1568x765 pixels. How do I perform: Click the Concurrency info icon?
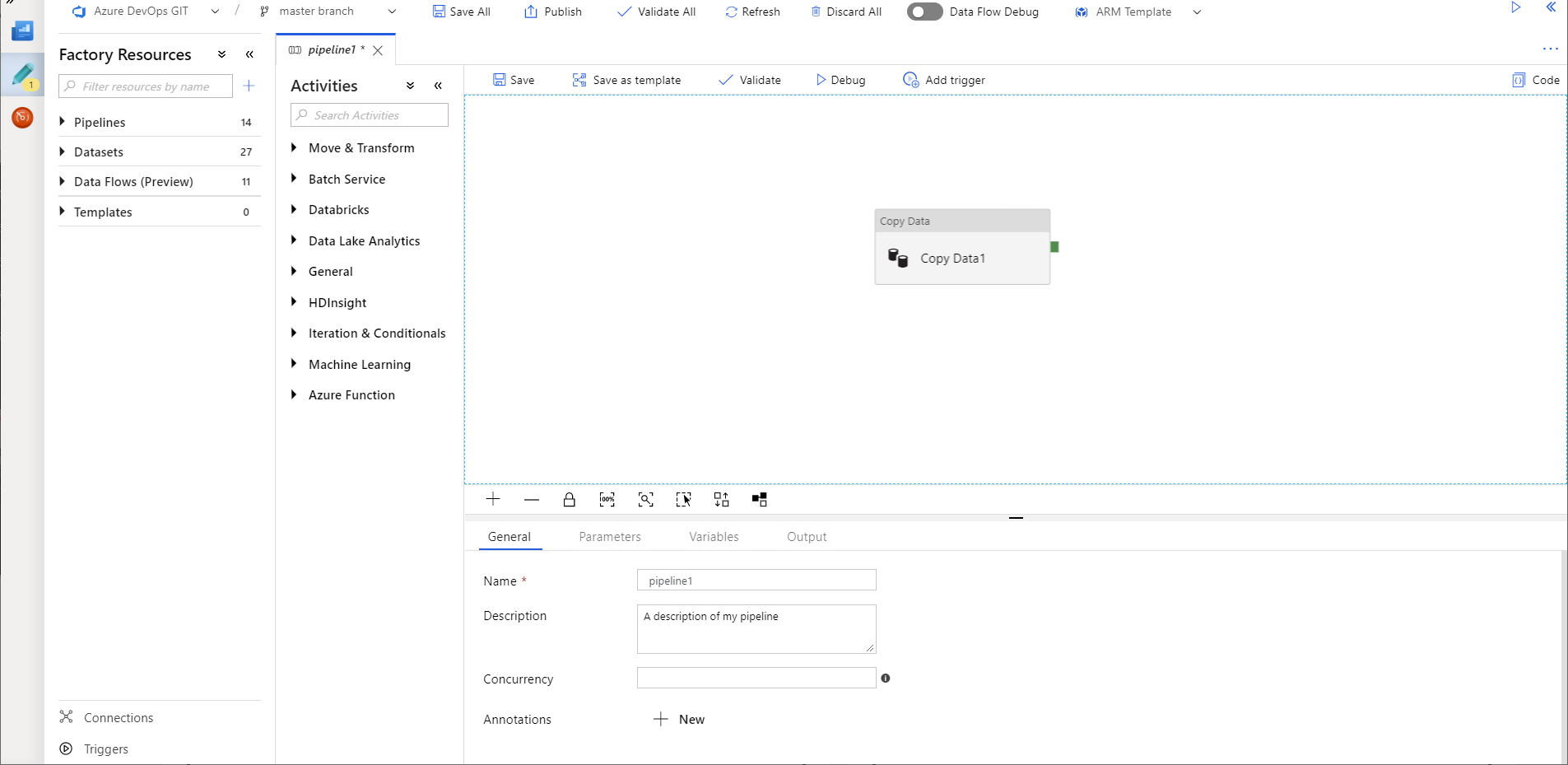[886, 679]
